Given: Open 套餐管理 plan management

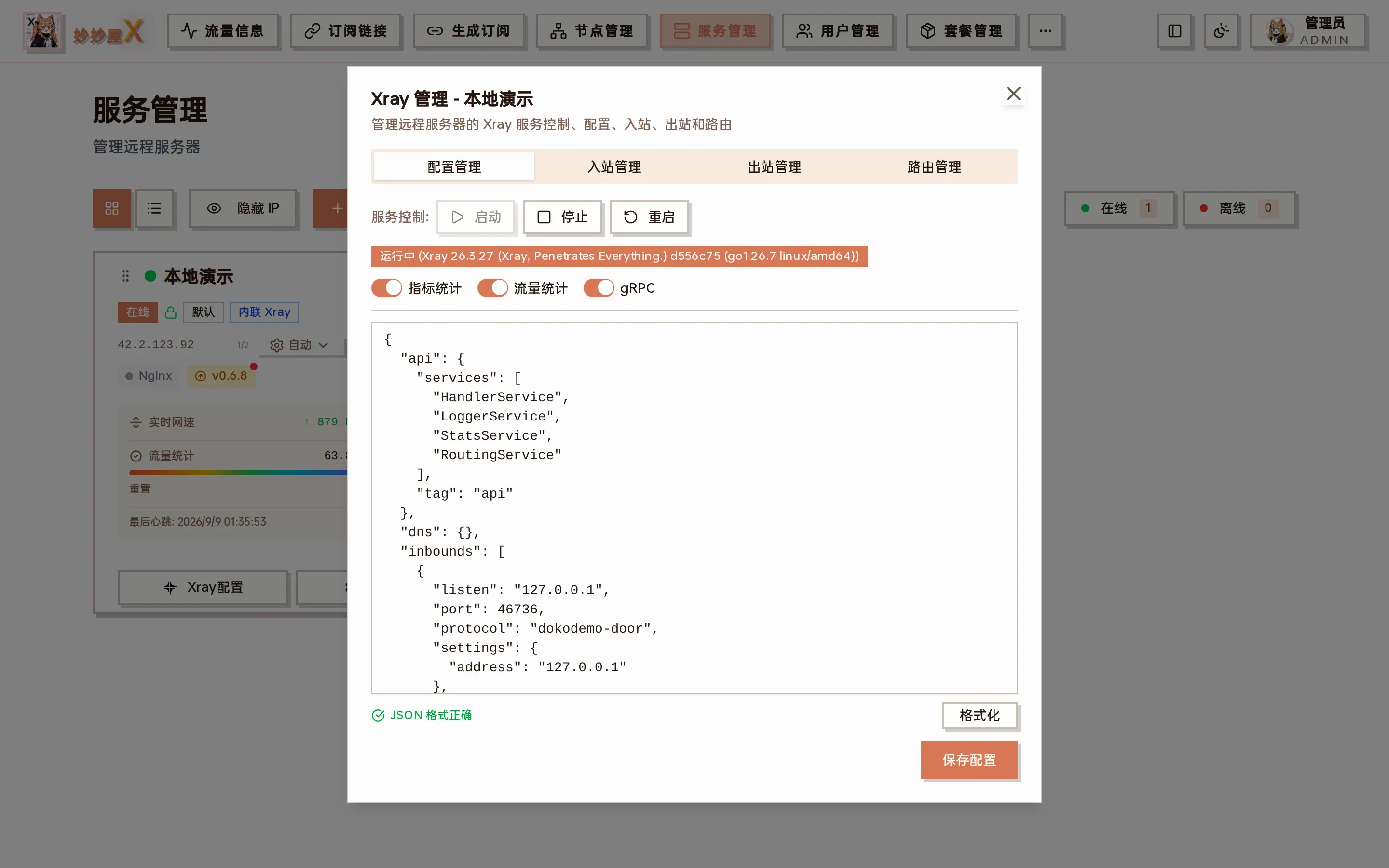Looking at the screenshot, I should [x=961, y=31].
